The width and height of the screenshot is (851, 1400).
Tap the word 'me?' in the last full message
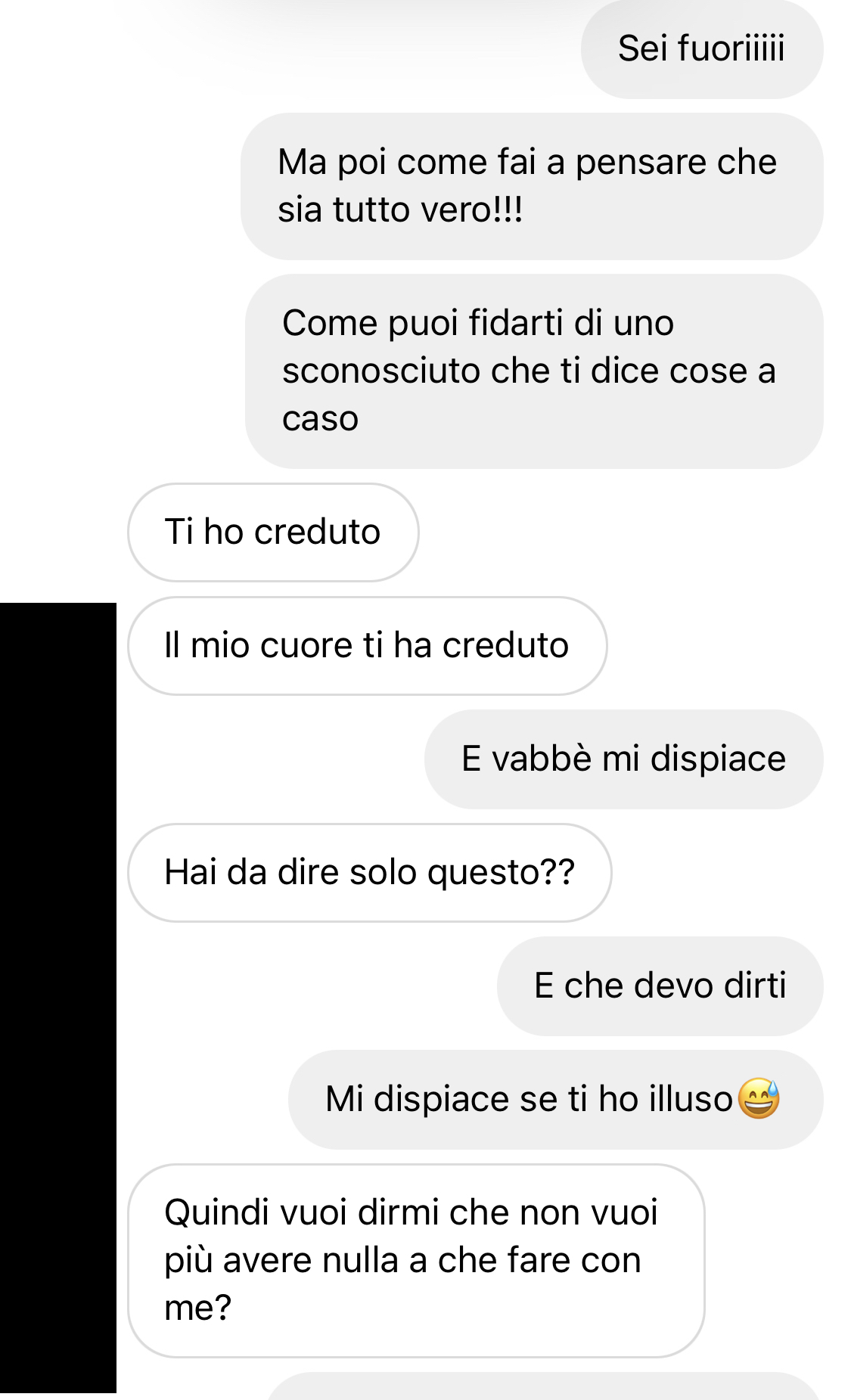tap(197, 1308)
